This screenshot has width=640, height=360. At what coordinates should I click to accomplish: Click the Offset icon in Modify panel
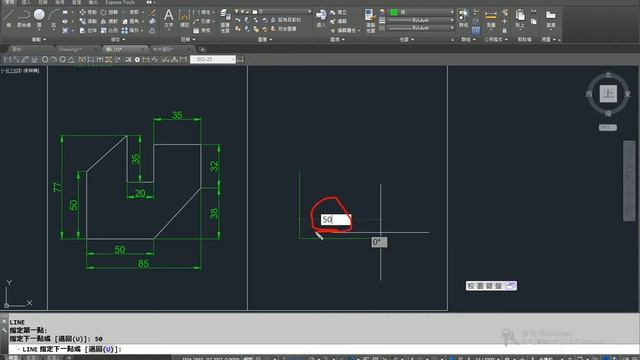[152, 31]
